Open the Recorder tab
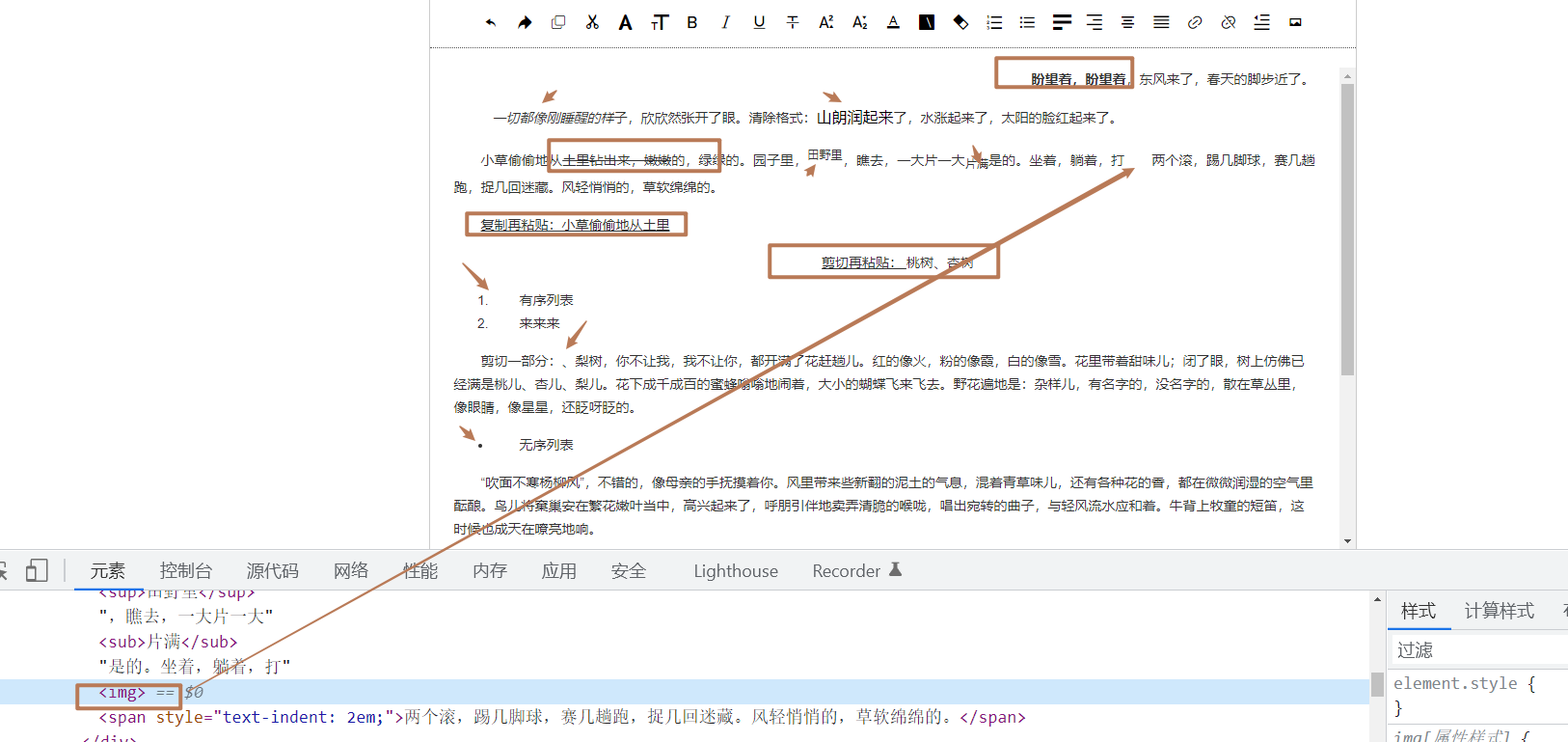The width and height of the screenshot is (1568, 742). (856, 571)
